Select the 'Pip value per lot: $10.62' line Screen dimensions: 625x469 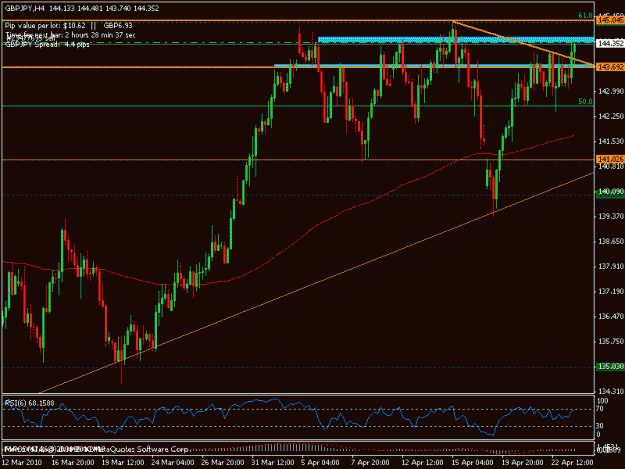tap(45, 26)
